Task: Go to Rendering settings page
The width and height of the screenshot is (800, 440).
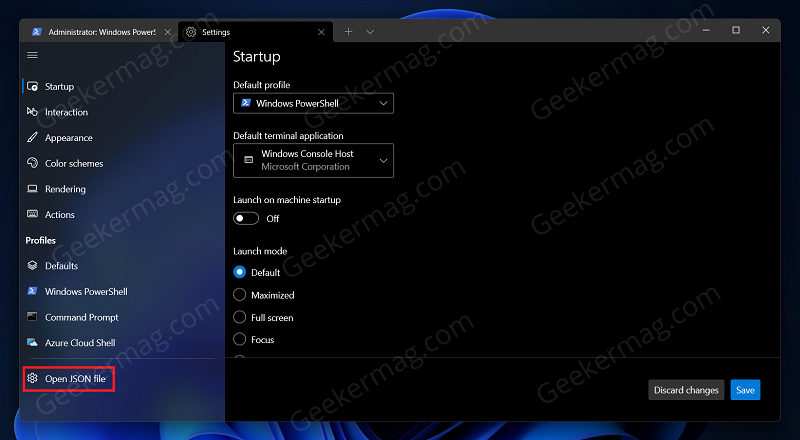Action: (65, 189)
